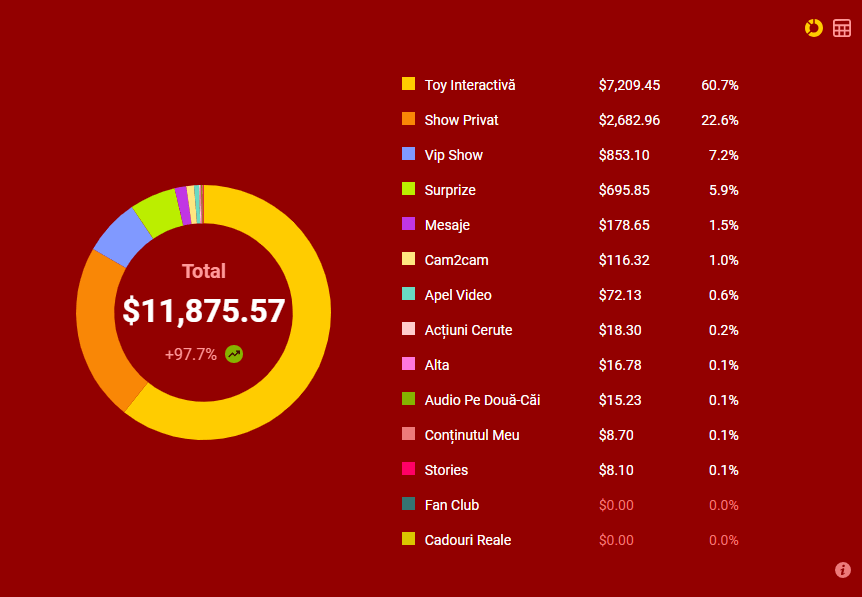This screenshot has width=862, height=597.
Task: Click the green upward trend icon
Action: point(234,354)
